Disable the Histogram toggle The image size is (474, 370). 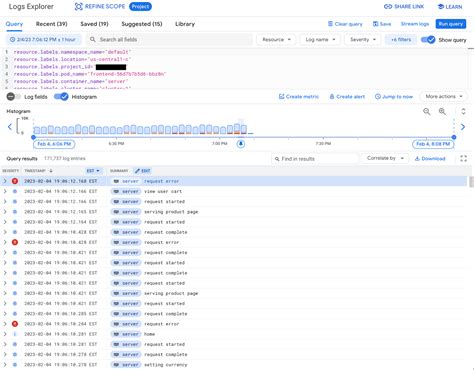(x=61, y=97)
